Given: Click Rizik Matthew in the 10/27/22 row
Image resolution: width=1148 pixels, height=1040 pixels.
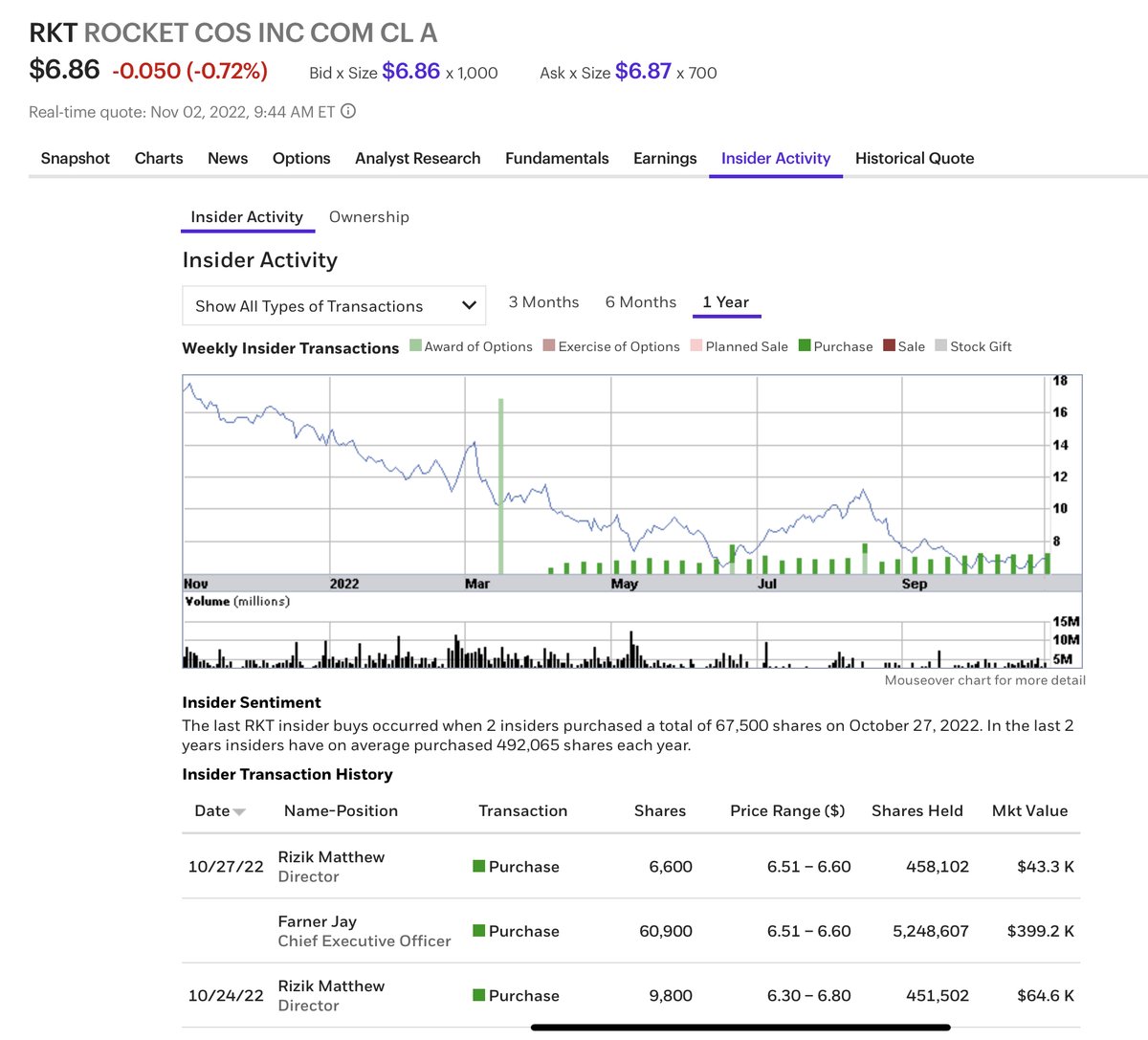Looking at the screenshot, I should click(x=331, y=857).
